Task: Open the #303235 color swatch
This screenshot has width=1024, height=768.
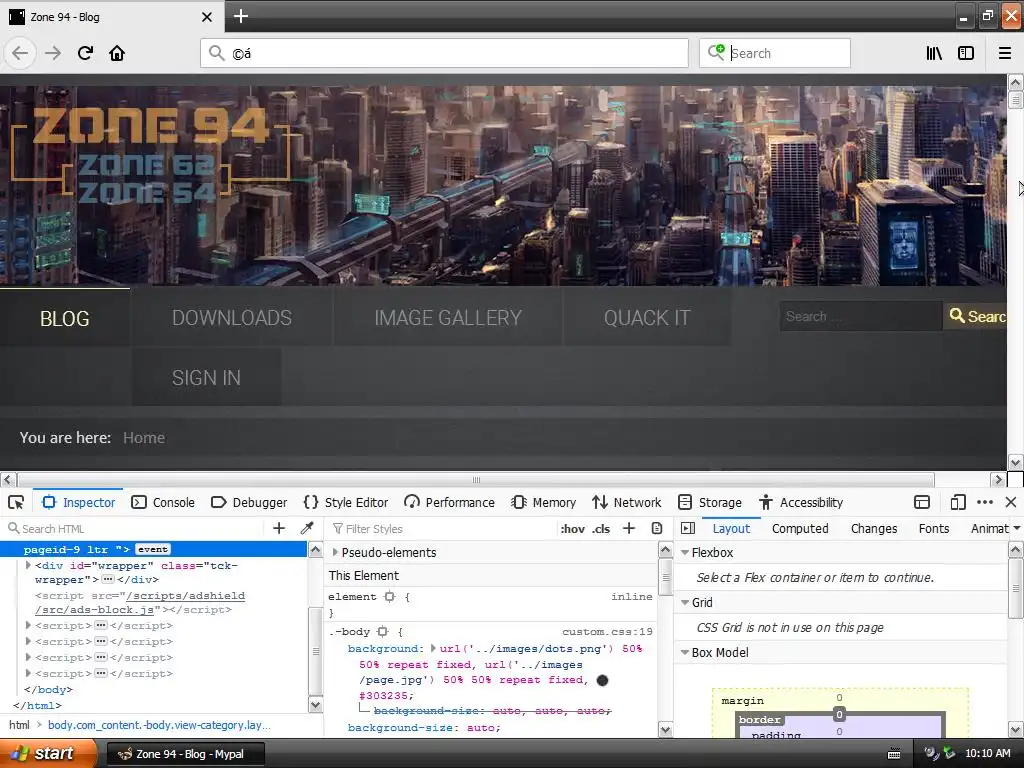Action: [x=603, y=680]
